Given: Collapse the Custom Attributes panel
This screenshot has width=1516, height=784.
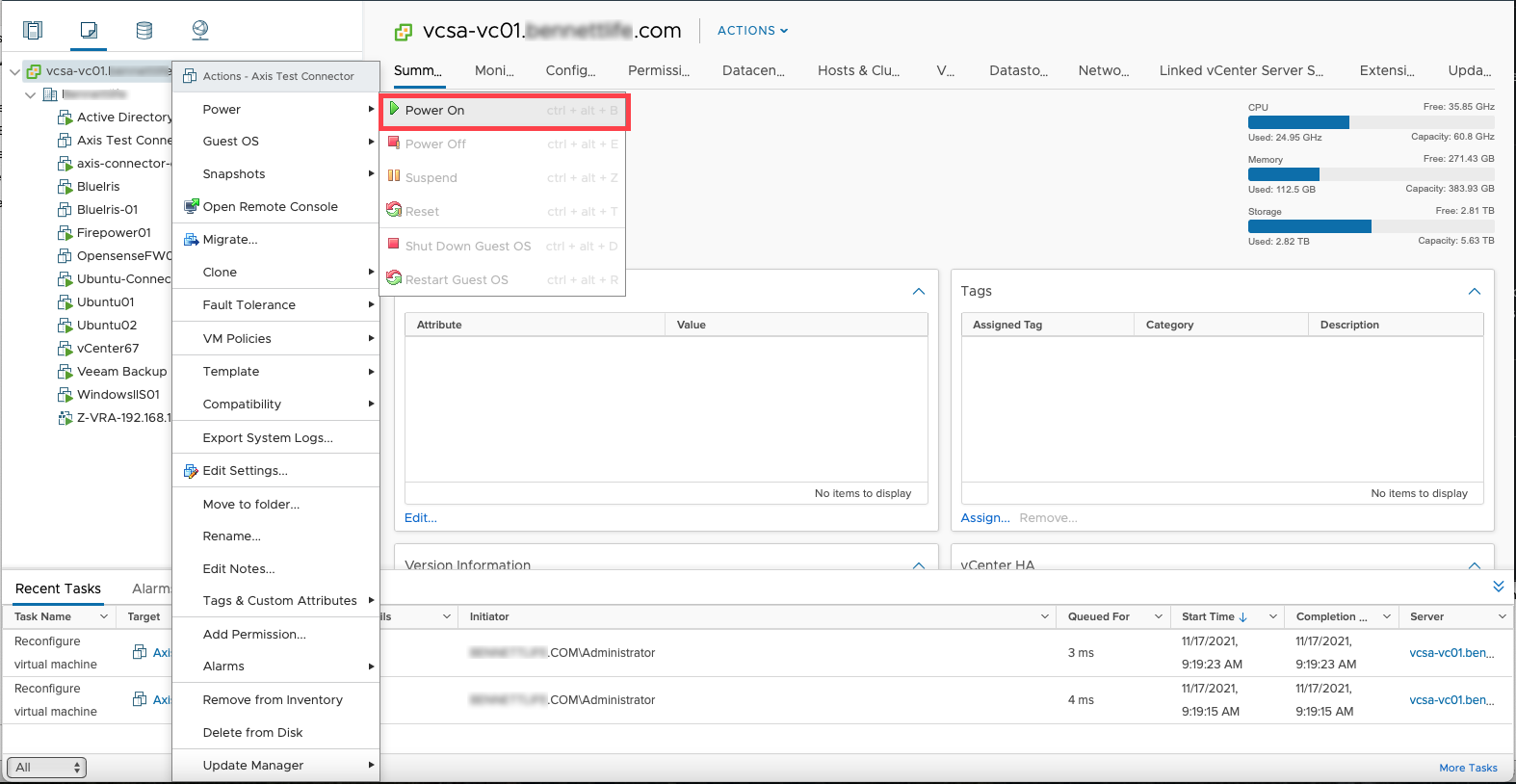Looking at the screenshot, I should [918, 291].
